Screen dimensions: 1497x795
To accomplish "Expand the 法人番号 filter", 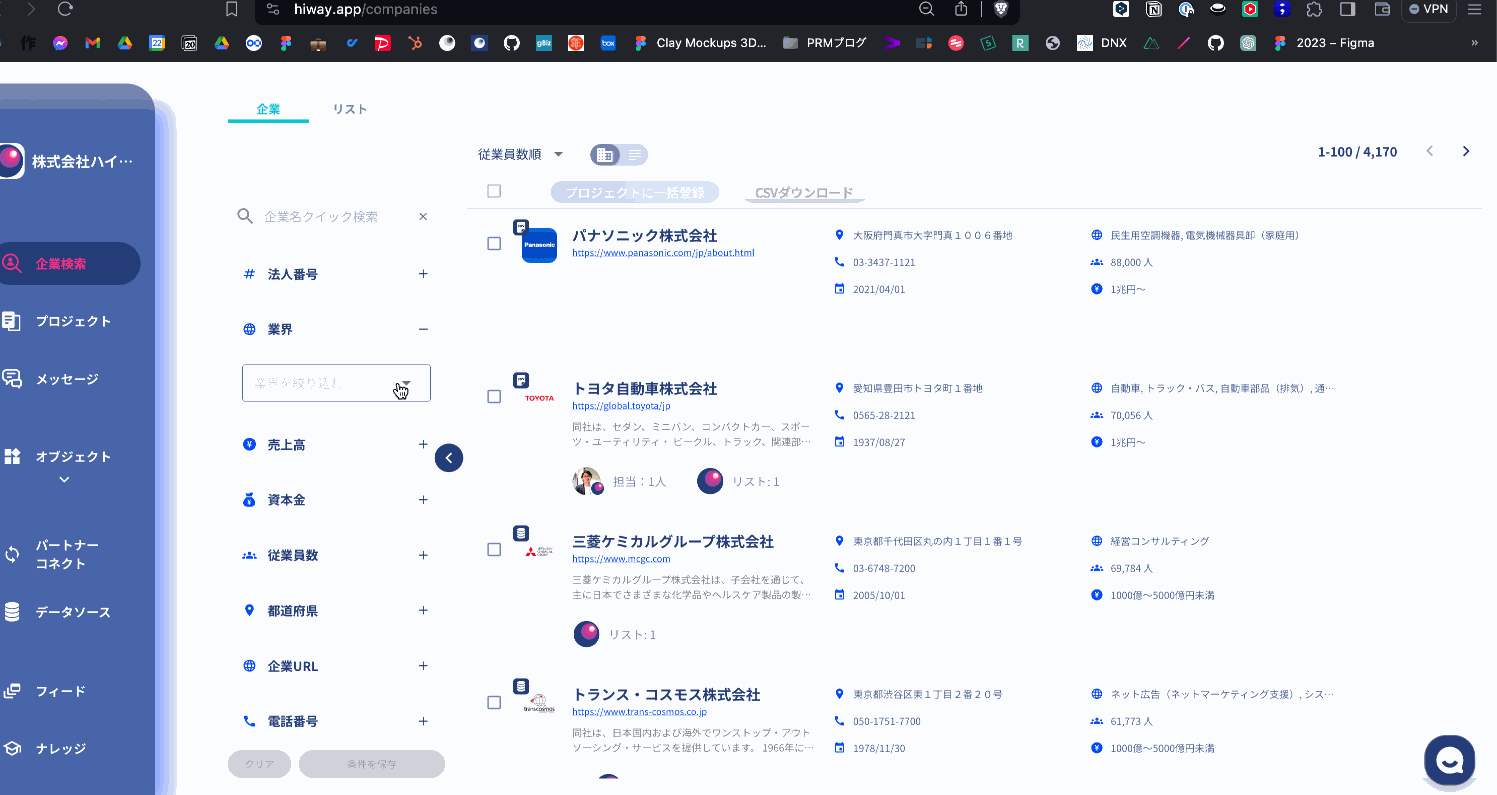I will (x=423, y=274).
